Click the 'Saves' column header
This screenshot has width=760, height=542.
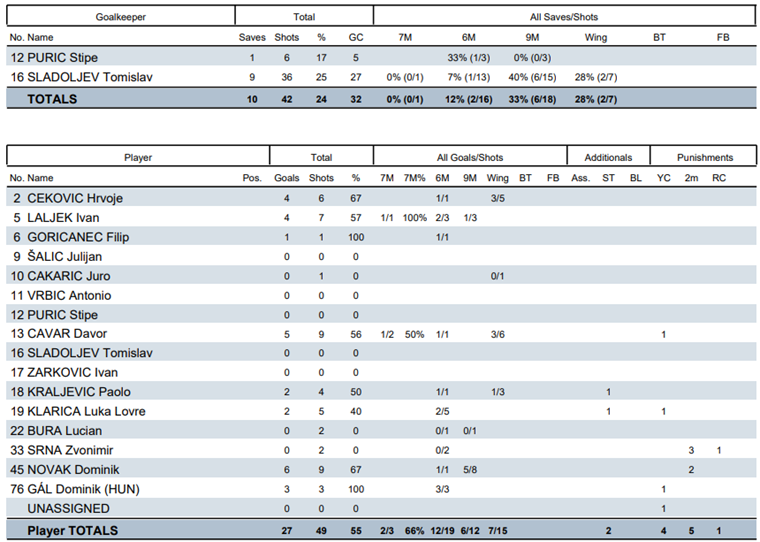252,37
